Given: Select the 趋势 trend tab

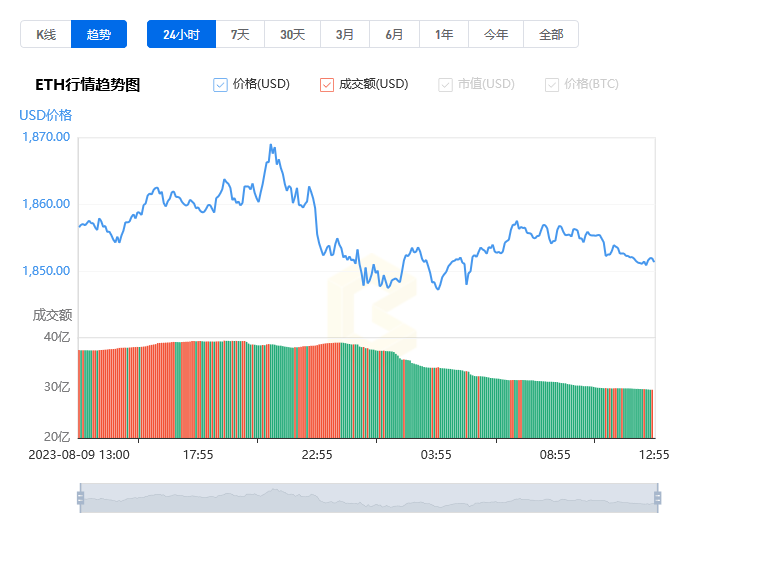Looking at the screenshot, I should click(99, 34).
